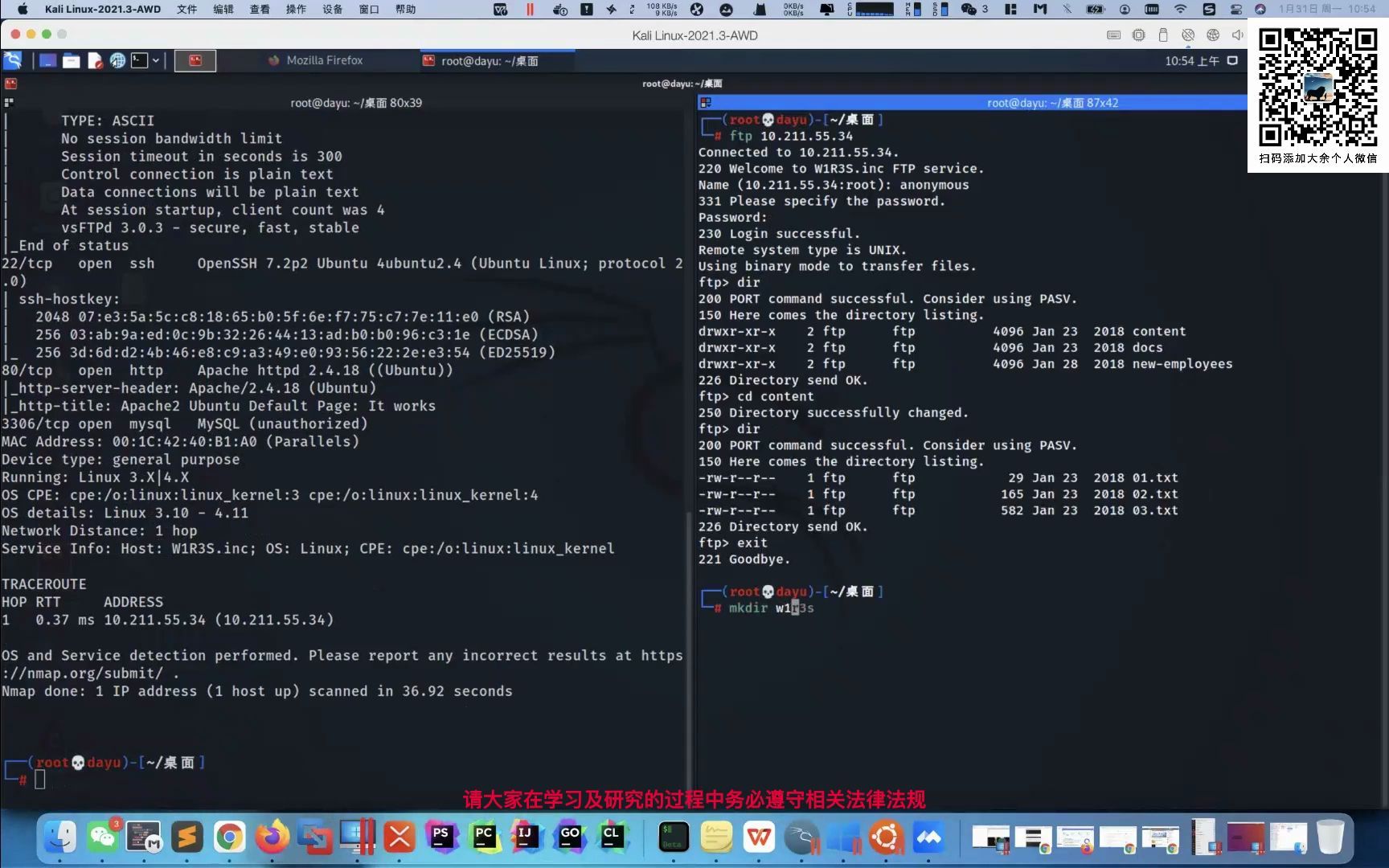Select the unlabeled red terminal taskbar button
The height and width of the screenshot is (868, 1389).
point(195,60)
